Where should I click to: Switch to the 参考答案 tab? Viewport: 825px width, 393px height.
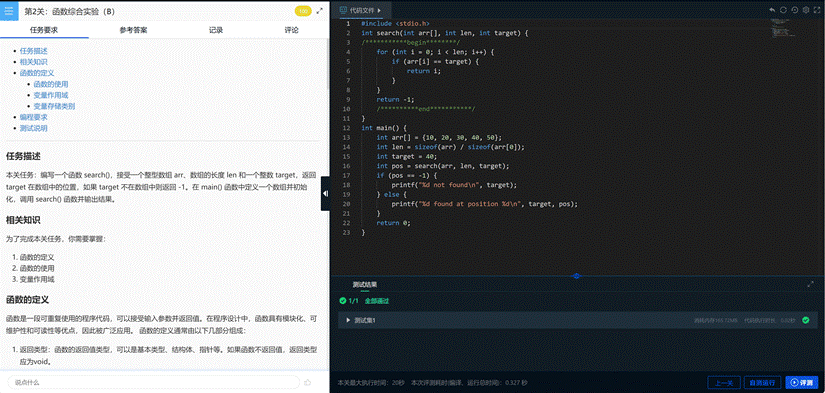click(x=133, y=30)
